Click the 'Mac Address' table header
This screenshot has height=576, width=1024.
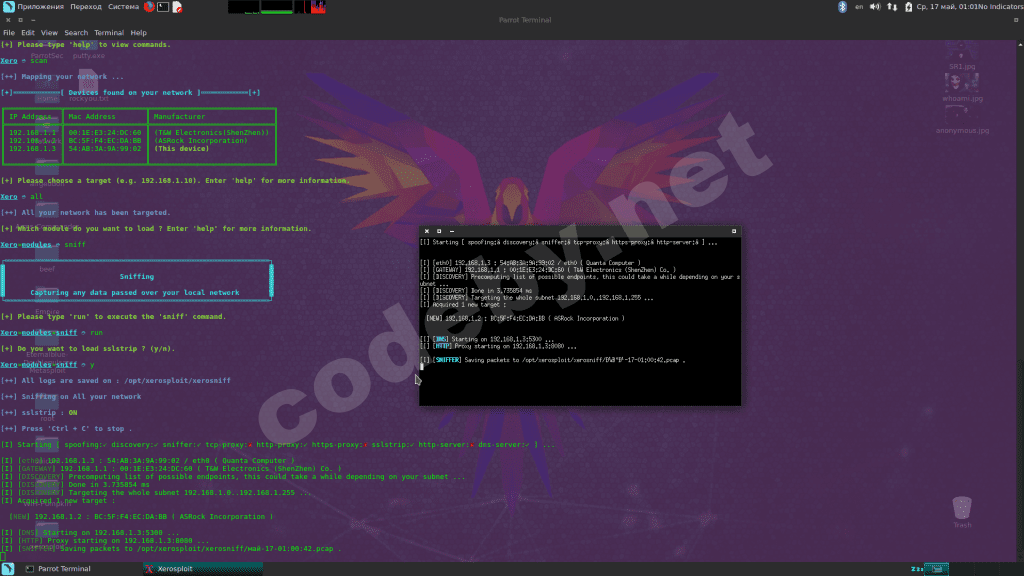click(91, 117)
